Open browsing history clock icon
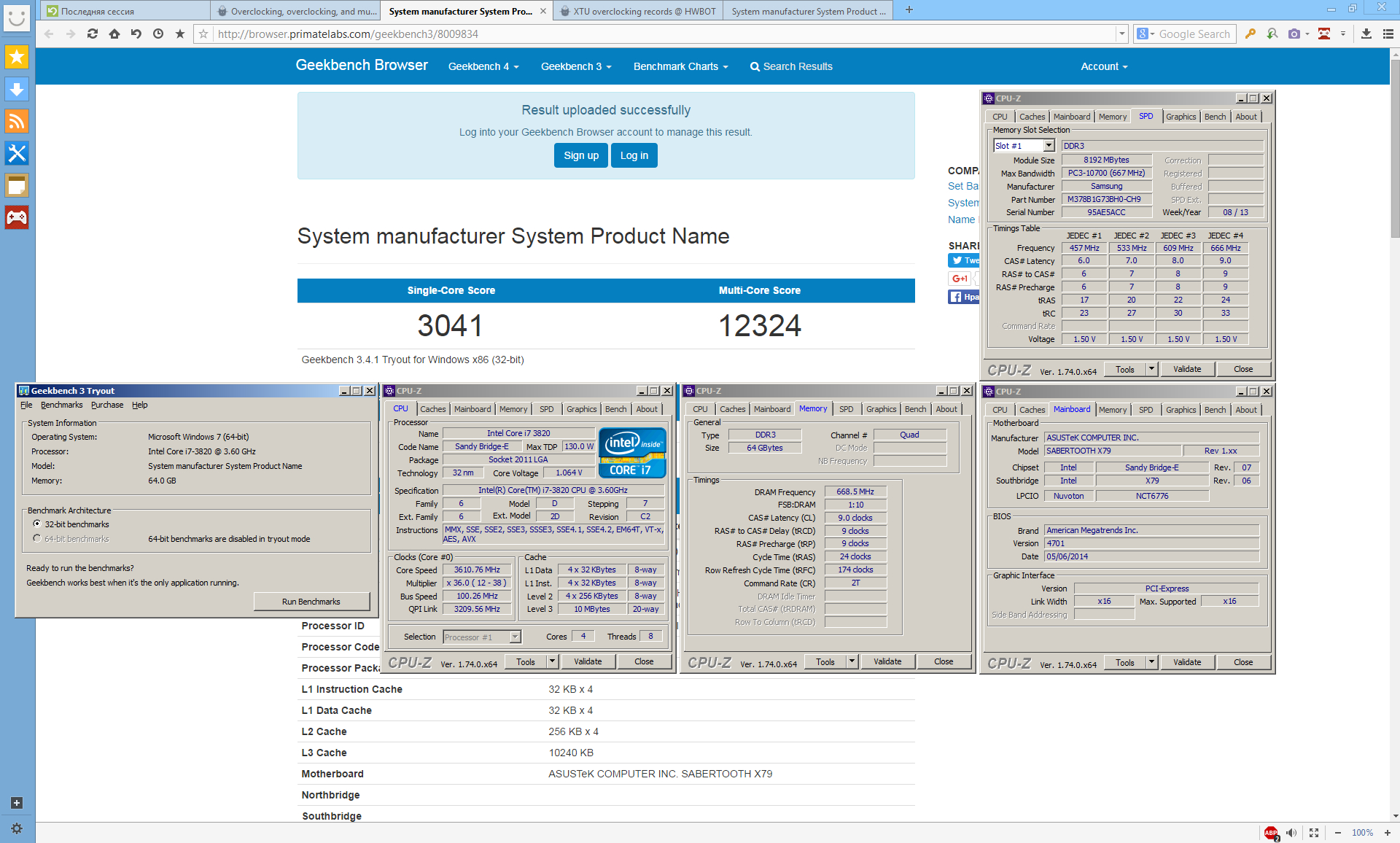Screen dimensions: 1400x843 coord(158,34)
